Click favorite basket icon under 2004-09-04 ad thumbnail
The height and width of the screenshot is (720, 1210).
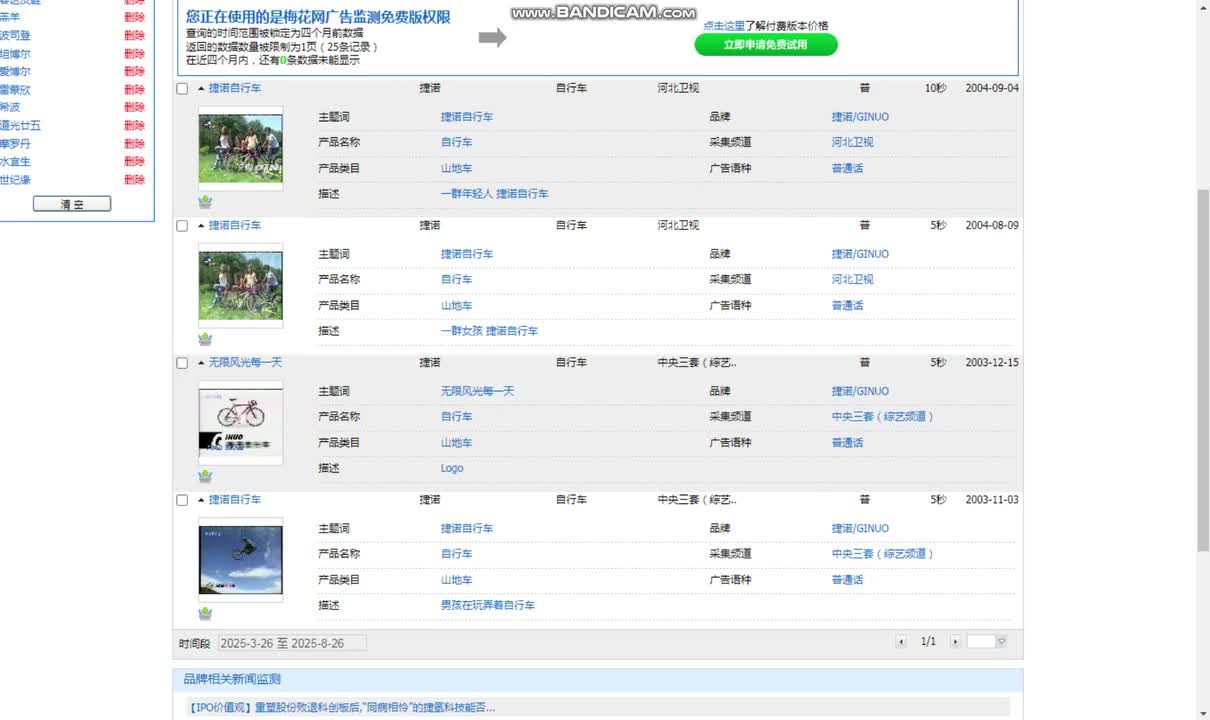pyautogui.click(x=205, y=202)
